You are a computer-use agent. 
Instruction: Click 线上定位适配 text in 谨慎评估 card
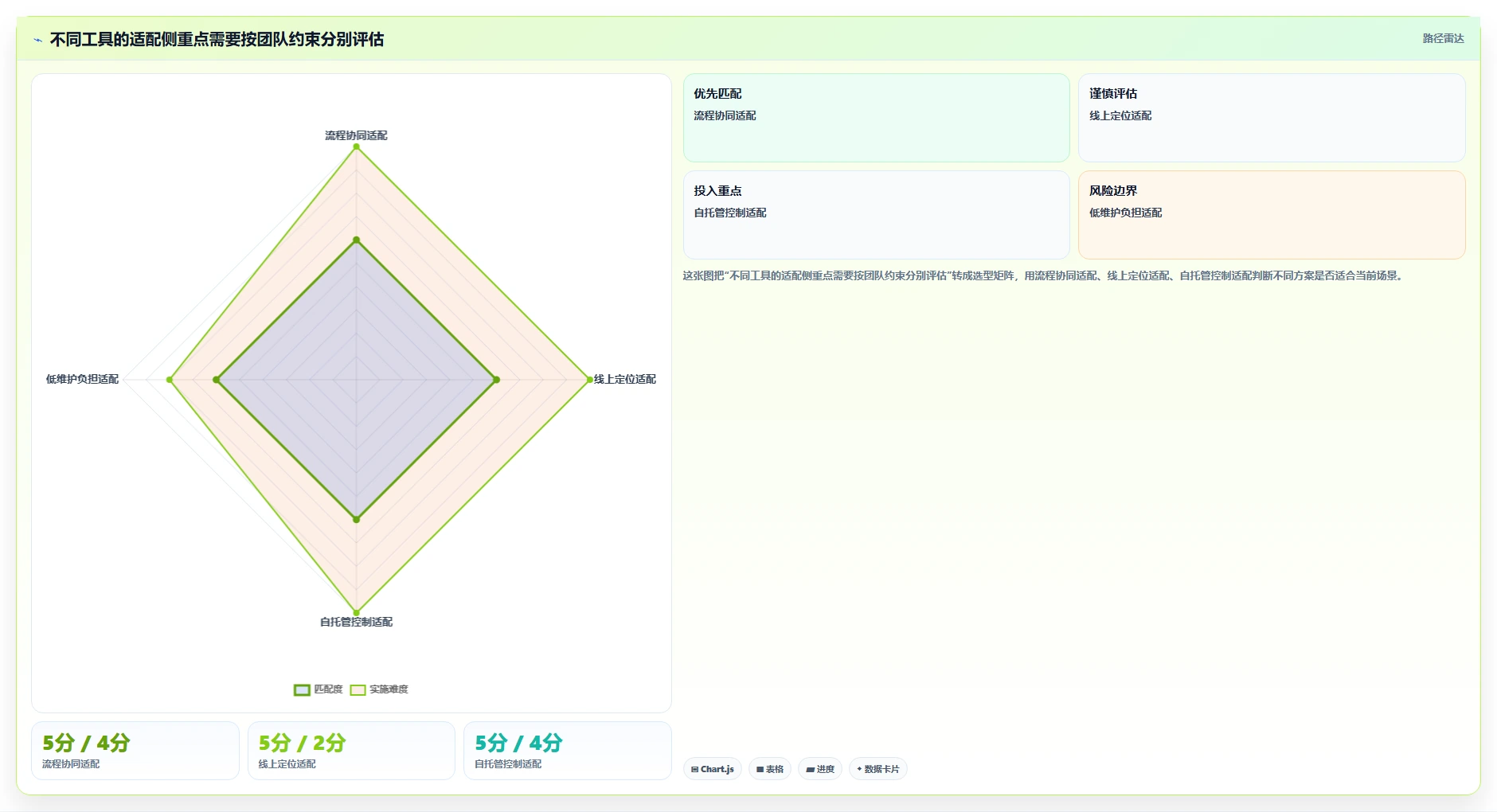[x=1120, y=115]
